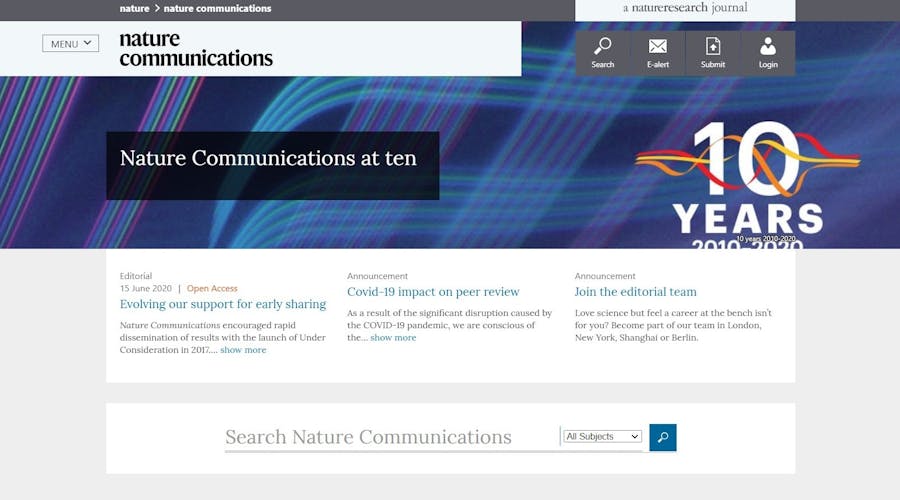The width and height of the screenshot is (900, 500).
Task: Open Covid-19 impact on peer review
Action: (433, 292)
